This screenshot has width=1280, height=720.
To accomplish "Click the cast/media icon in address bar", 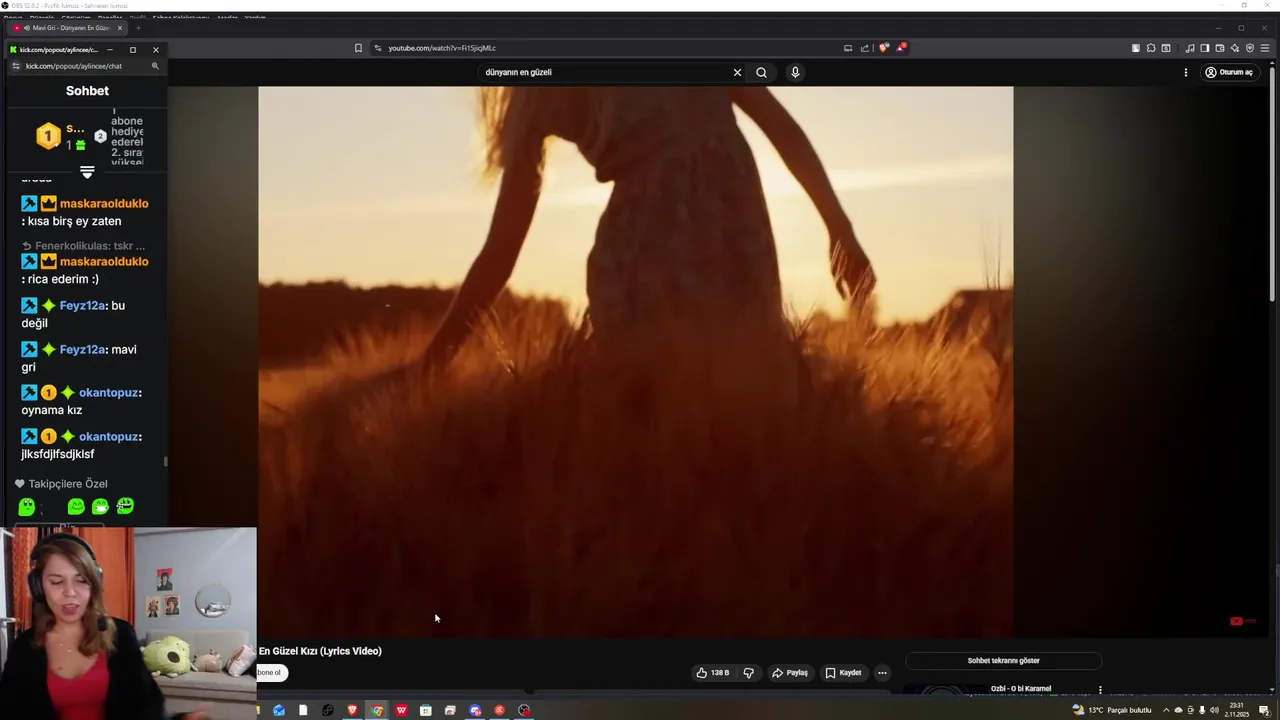I will tap(848, 48).
